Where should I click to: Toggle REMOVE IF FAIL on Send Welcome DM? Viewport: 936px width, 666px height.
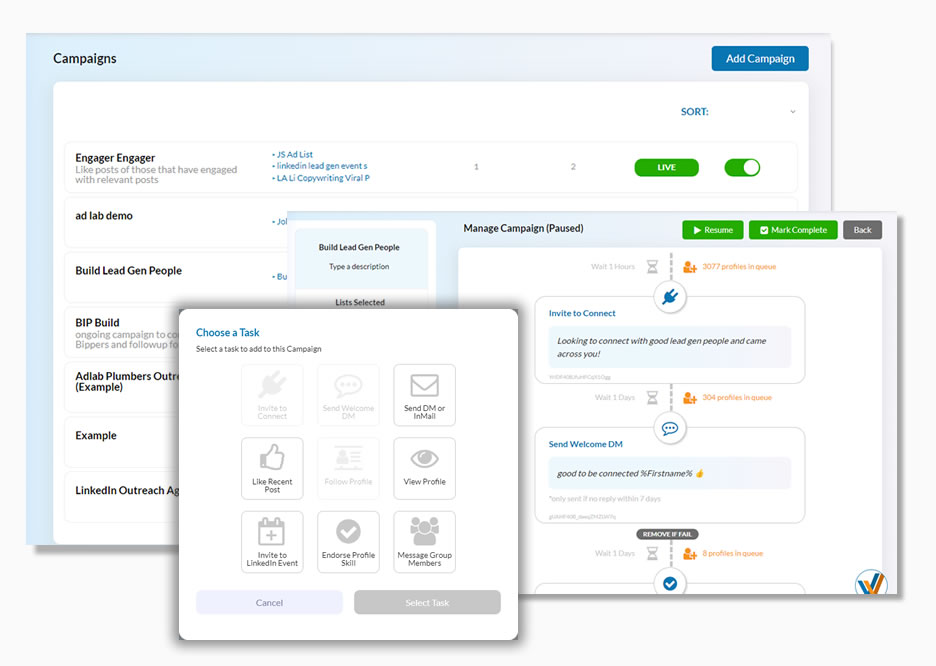coord(666,533)
